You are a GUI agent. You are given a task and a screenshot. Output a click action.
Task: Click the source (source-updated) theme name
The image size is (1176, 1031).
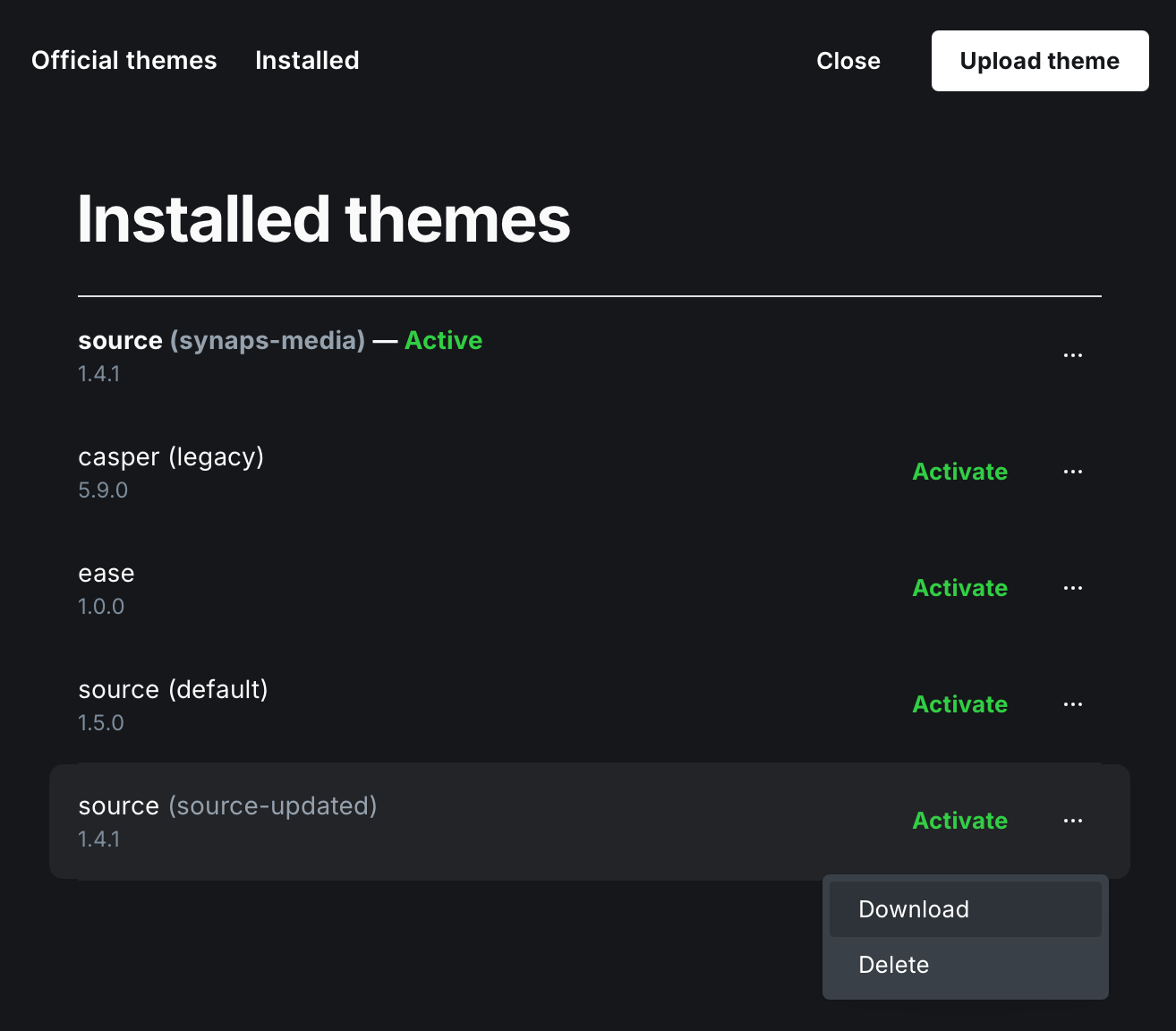(227, 805)
